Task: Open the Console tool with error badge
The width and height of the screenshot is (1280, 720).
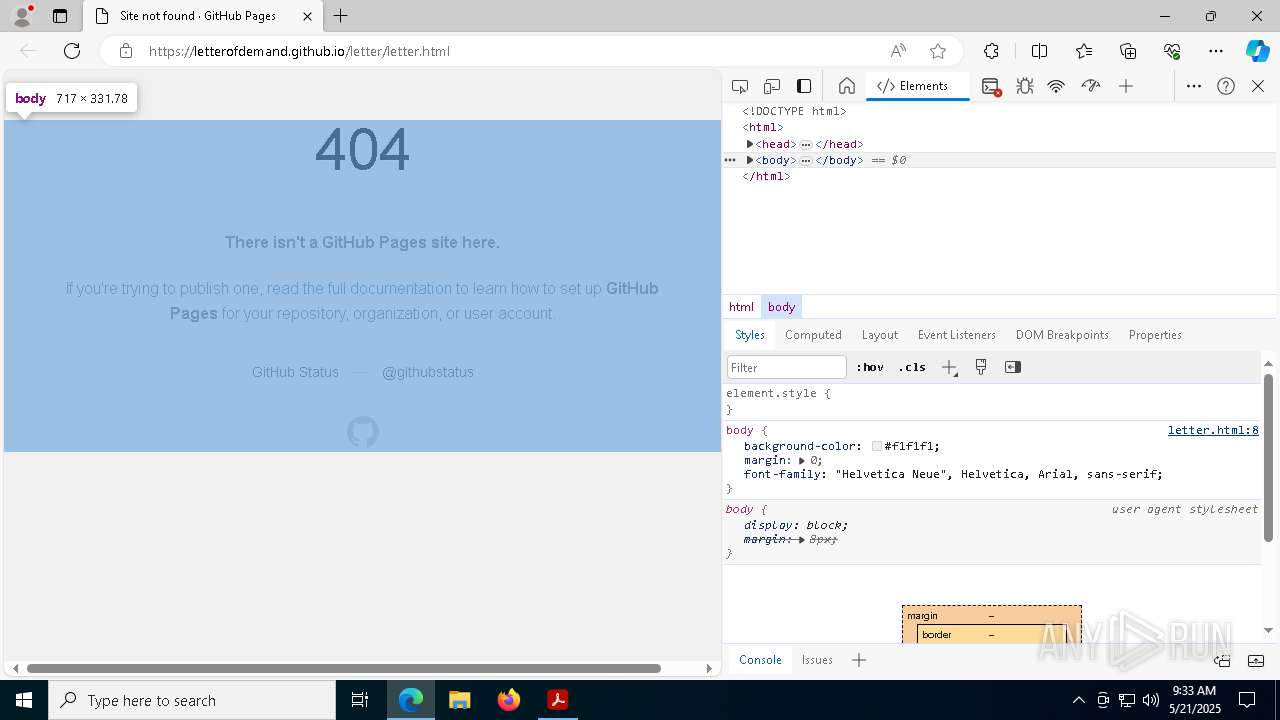Action: tap(991, 86)
